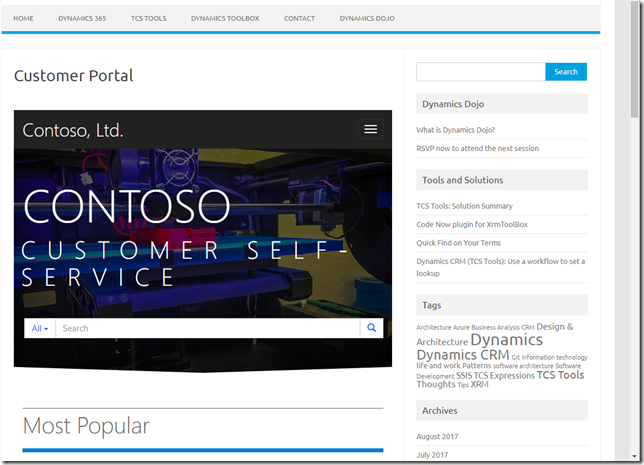Click the Contoso portal Search field
This screenshot has width=644, height=465.
click(x=208, y=328)
